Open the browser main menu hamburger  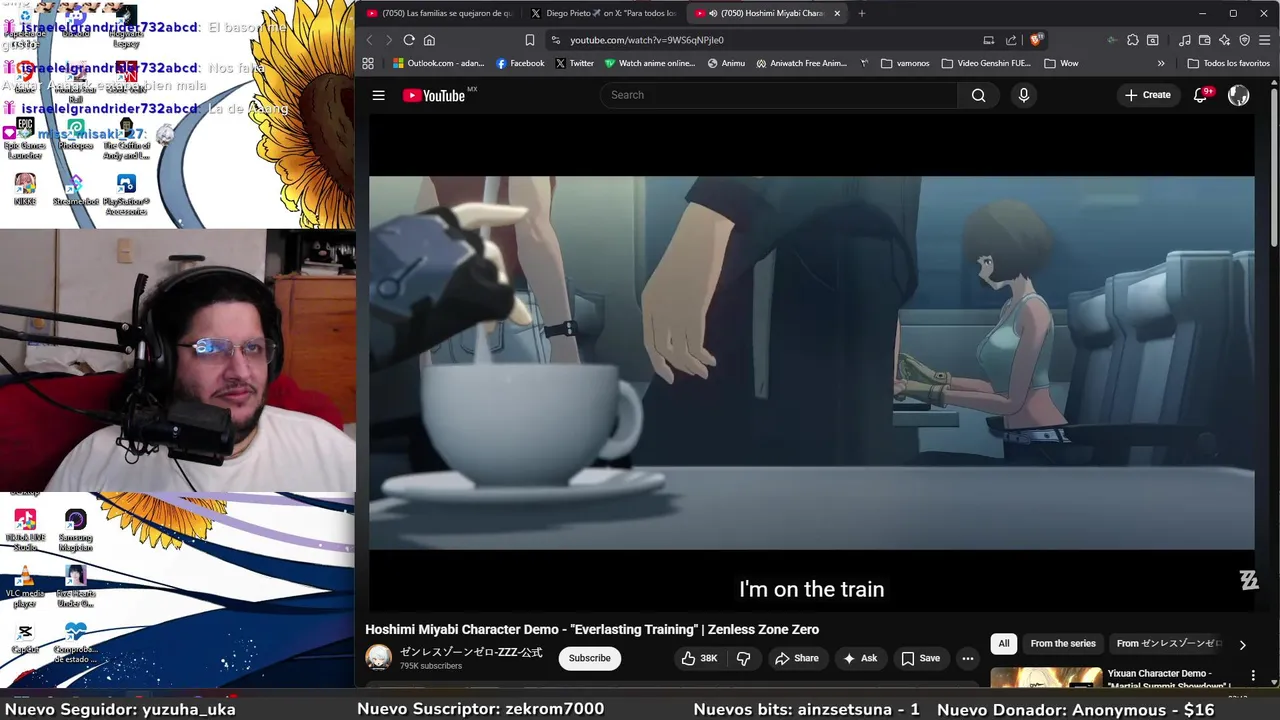(1265, 40)
